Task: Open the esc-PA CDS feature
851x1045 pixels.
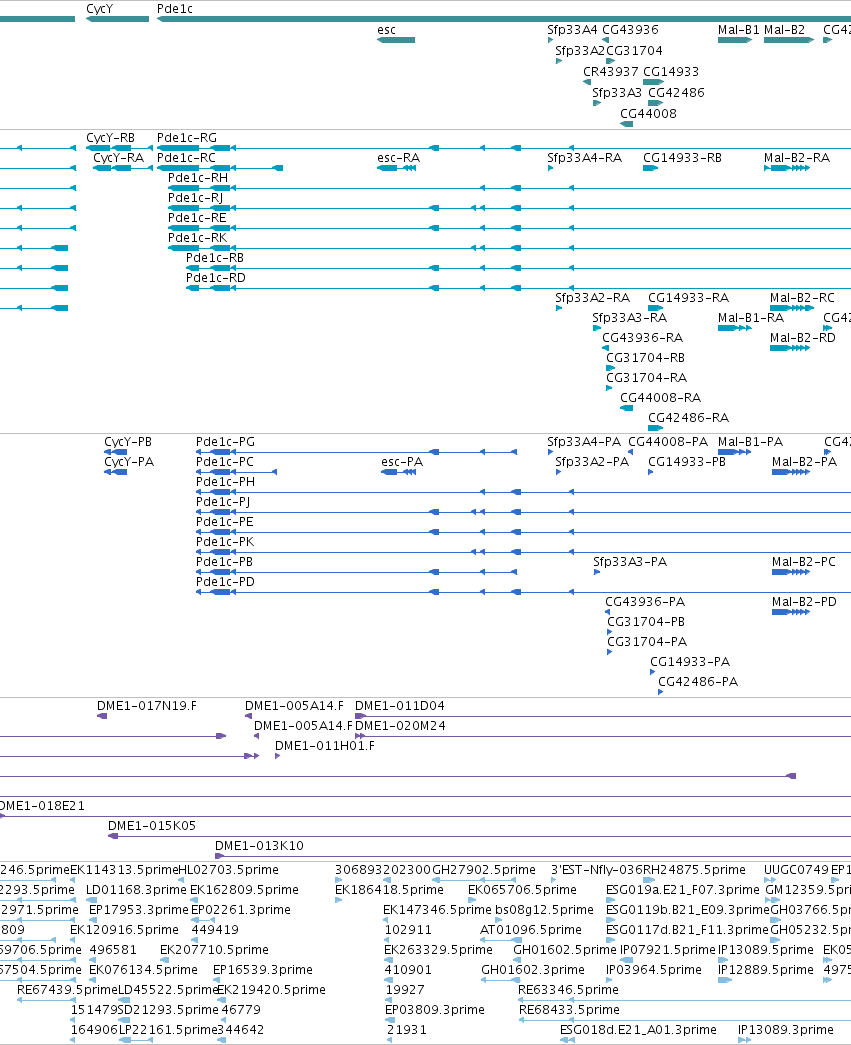Action: click(402, 462)
